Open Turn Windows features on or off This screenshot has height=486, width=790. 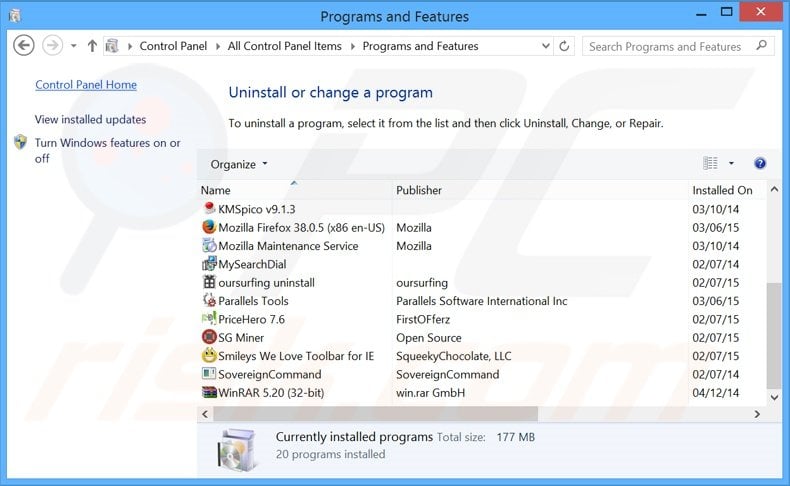tap(107, 151)
